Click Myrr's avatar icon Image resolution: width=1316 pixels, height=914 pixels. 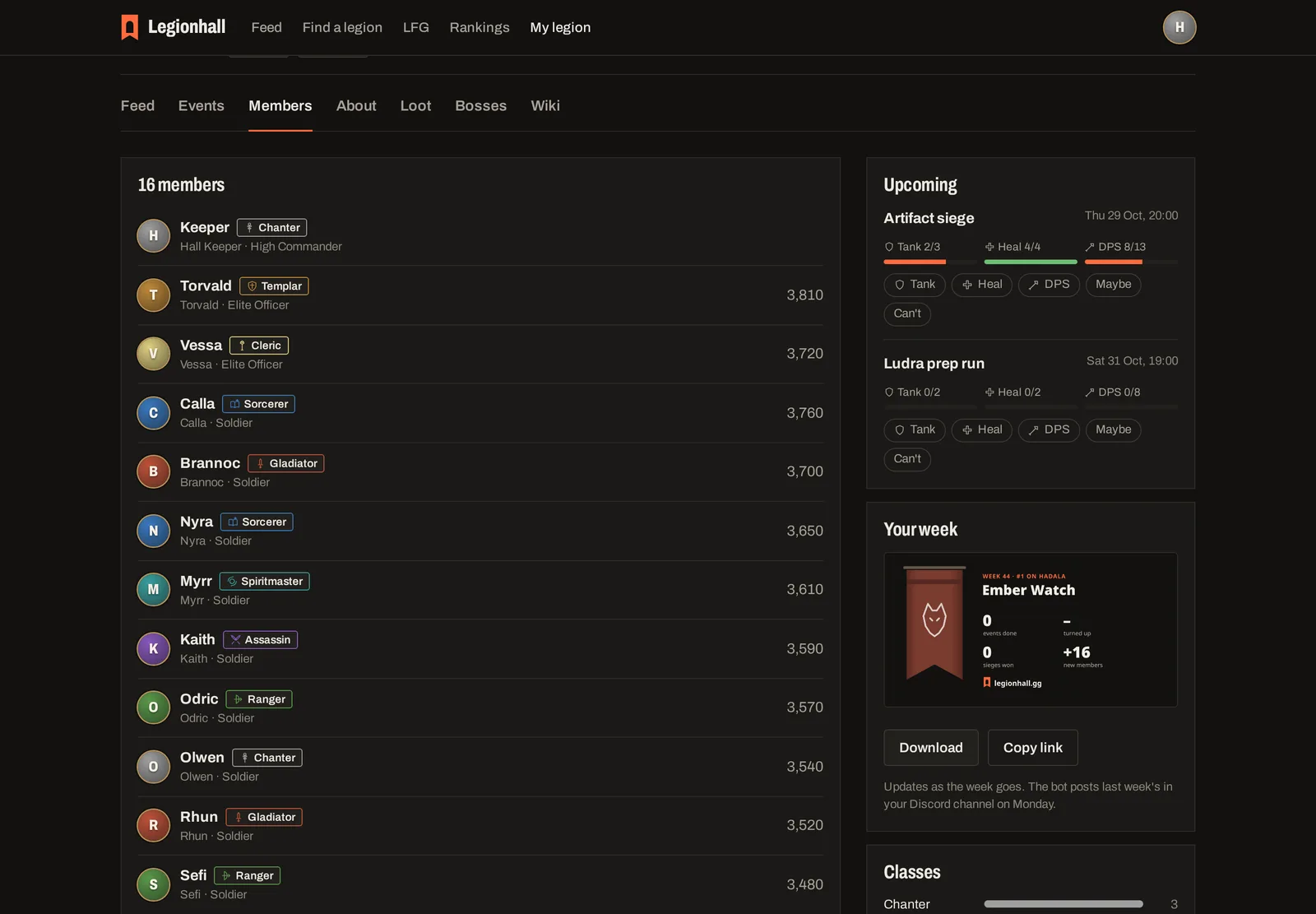[153, 590]
